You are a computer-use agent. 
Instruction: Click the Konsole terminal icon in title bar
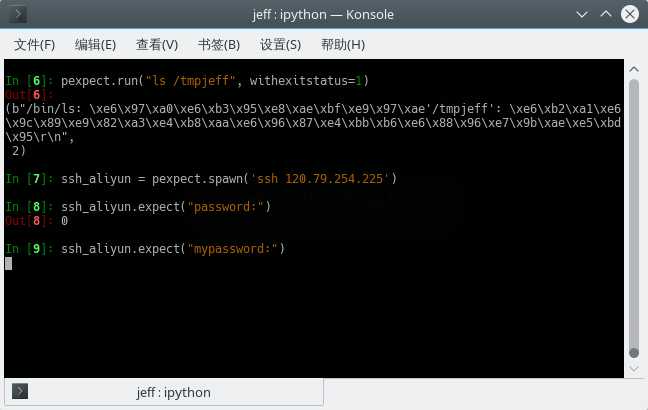18,14
